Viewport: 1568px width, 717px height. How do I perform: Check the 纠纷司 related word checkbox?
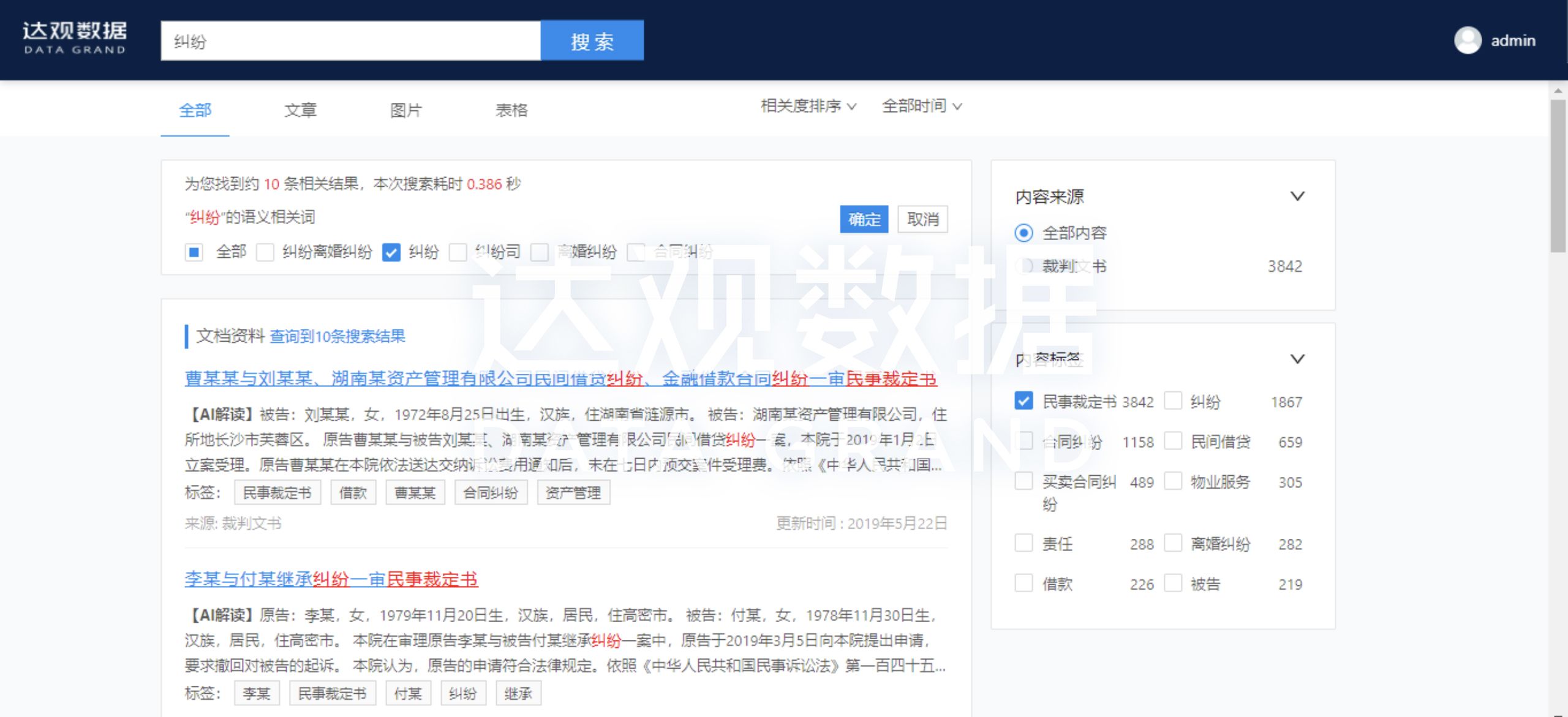pos(458,252)
